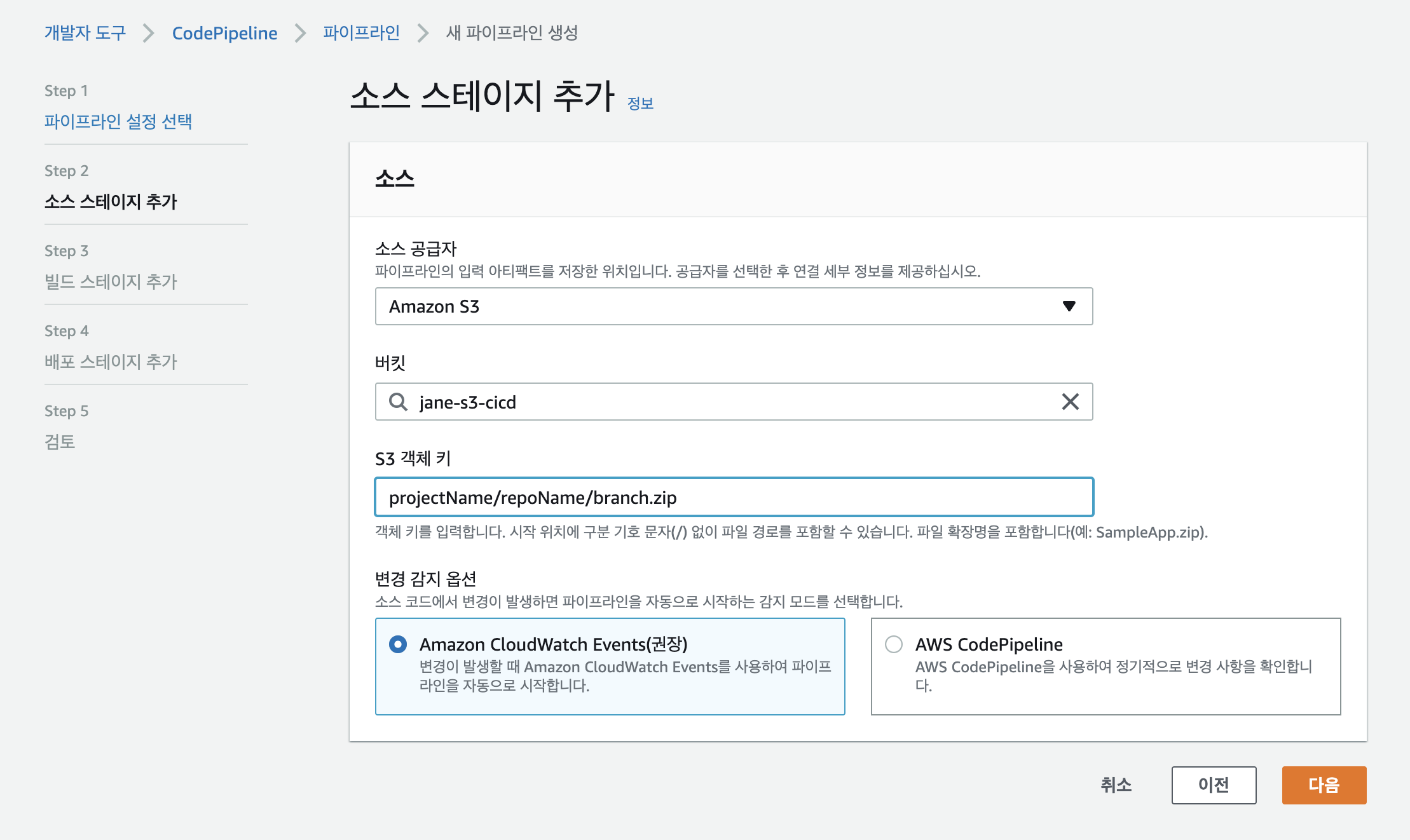Viewport: 1410px width, 840px height.
Task: Click the 다음 (Next) button
Action: tap(1324, 785)
